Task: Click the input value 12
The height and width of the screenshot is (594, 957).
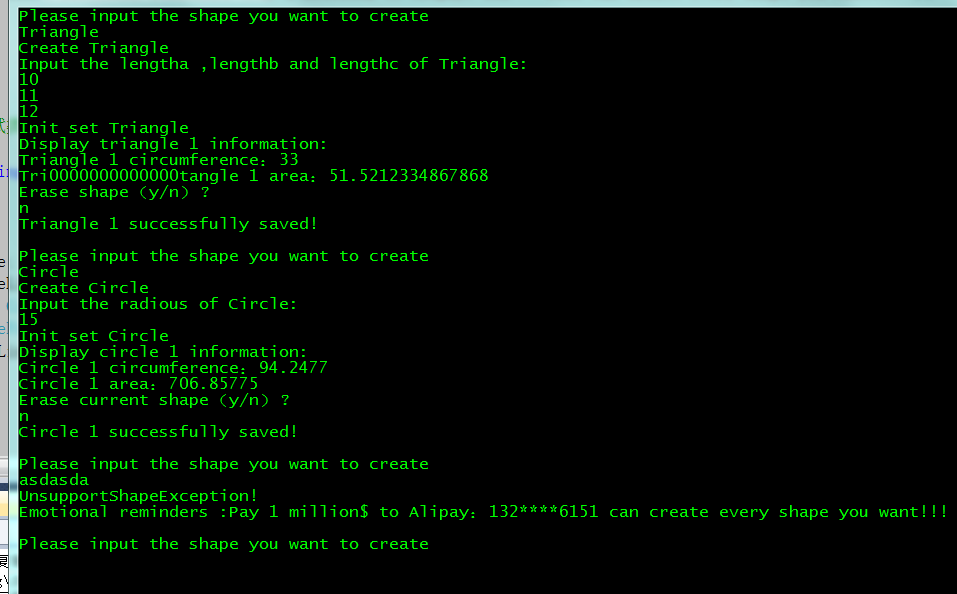Action: coord(29,112)
